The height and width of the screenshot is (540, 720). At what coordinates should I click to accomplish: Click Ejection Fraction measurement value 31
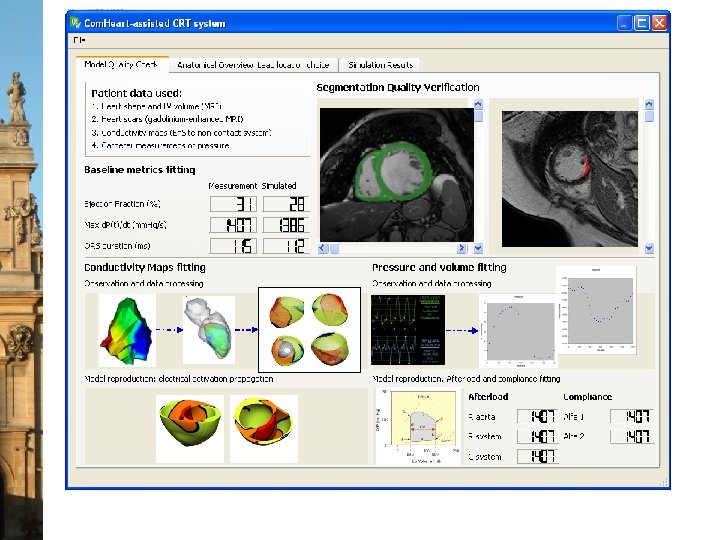(x=233, y=204)
